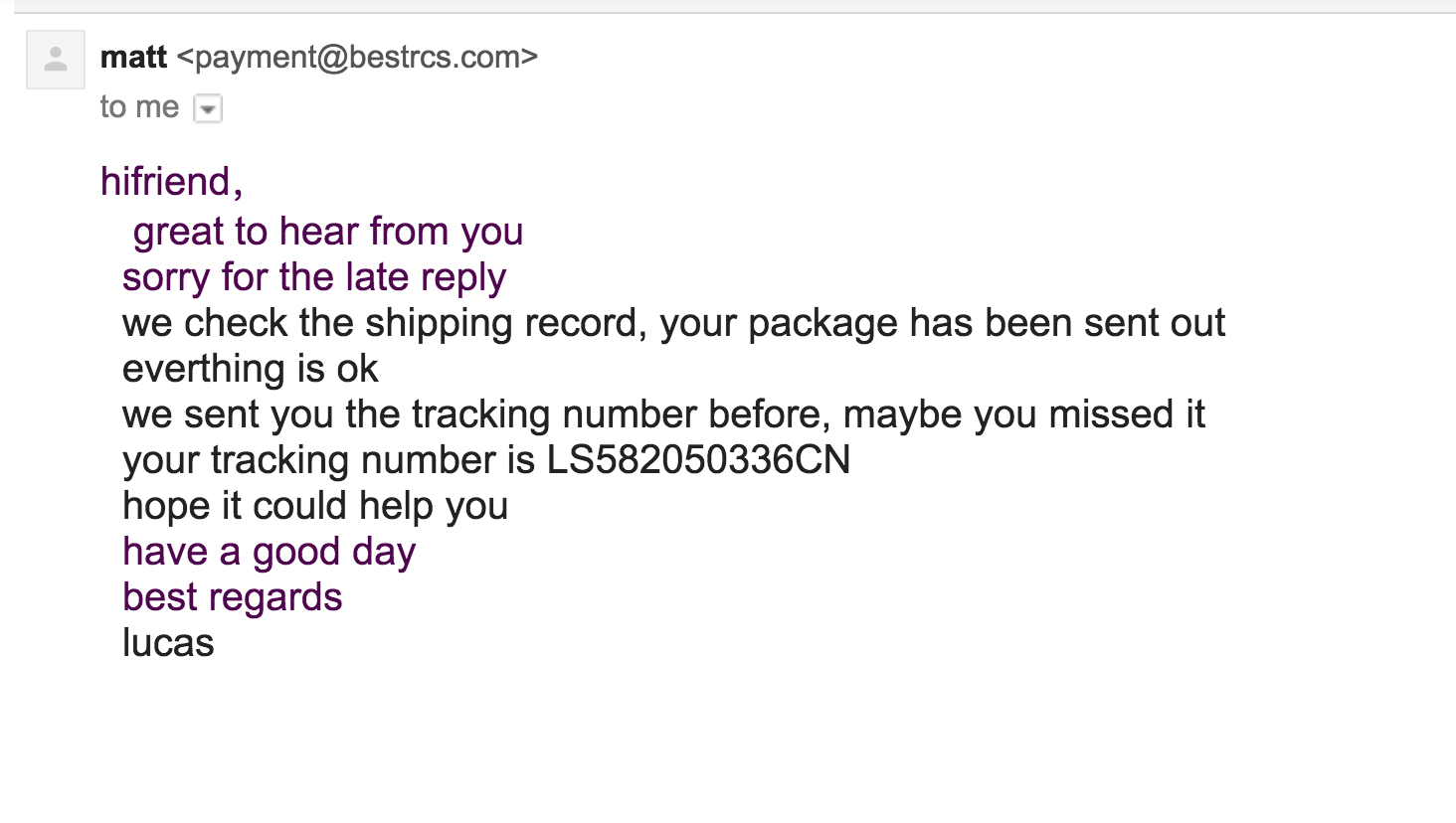Click the "lucas" signature
The height and width of the screenshot is (823, 1456).
click(168, 643)
